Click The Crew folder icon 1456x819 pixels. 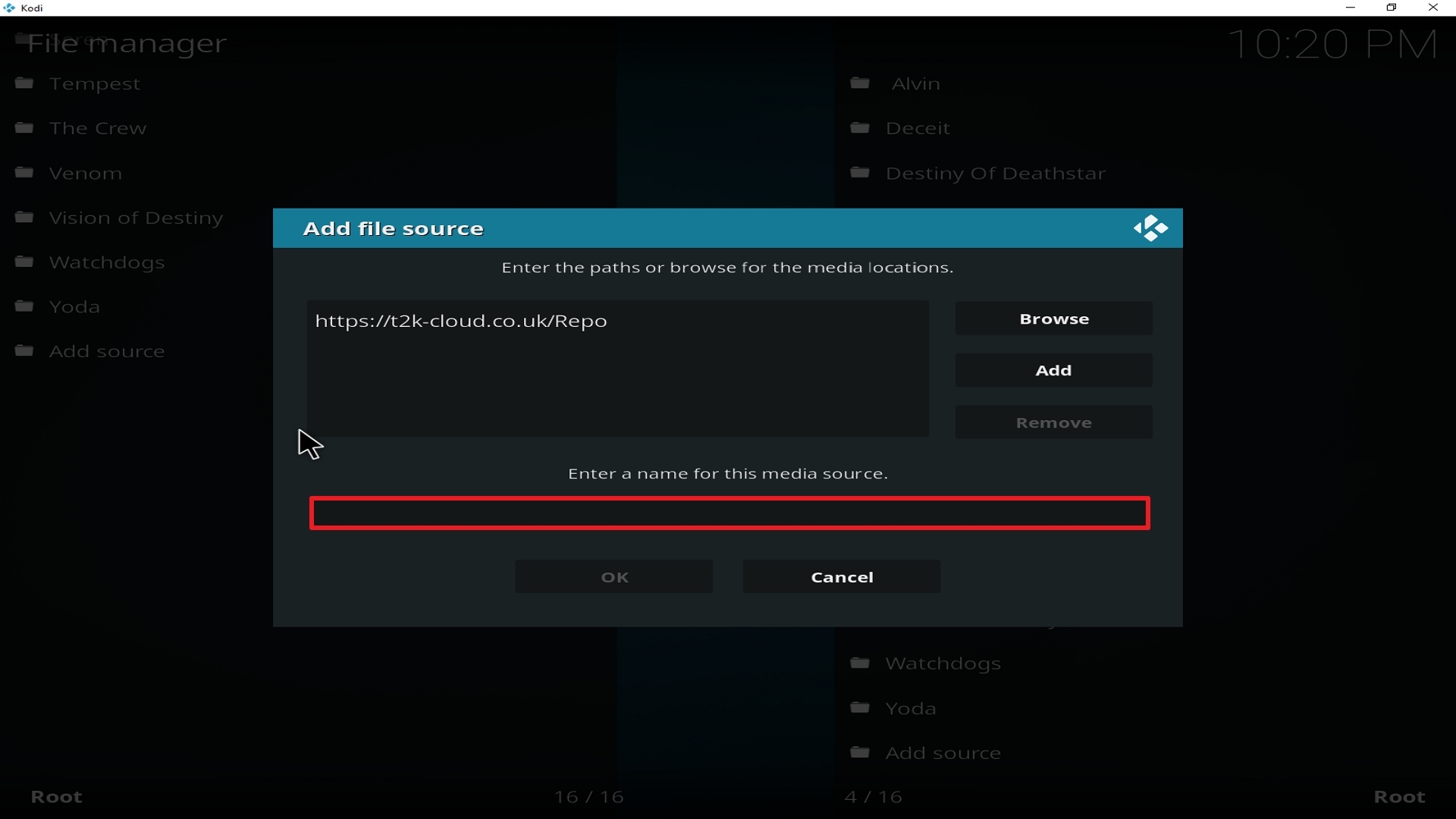point(24,127)
